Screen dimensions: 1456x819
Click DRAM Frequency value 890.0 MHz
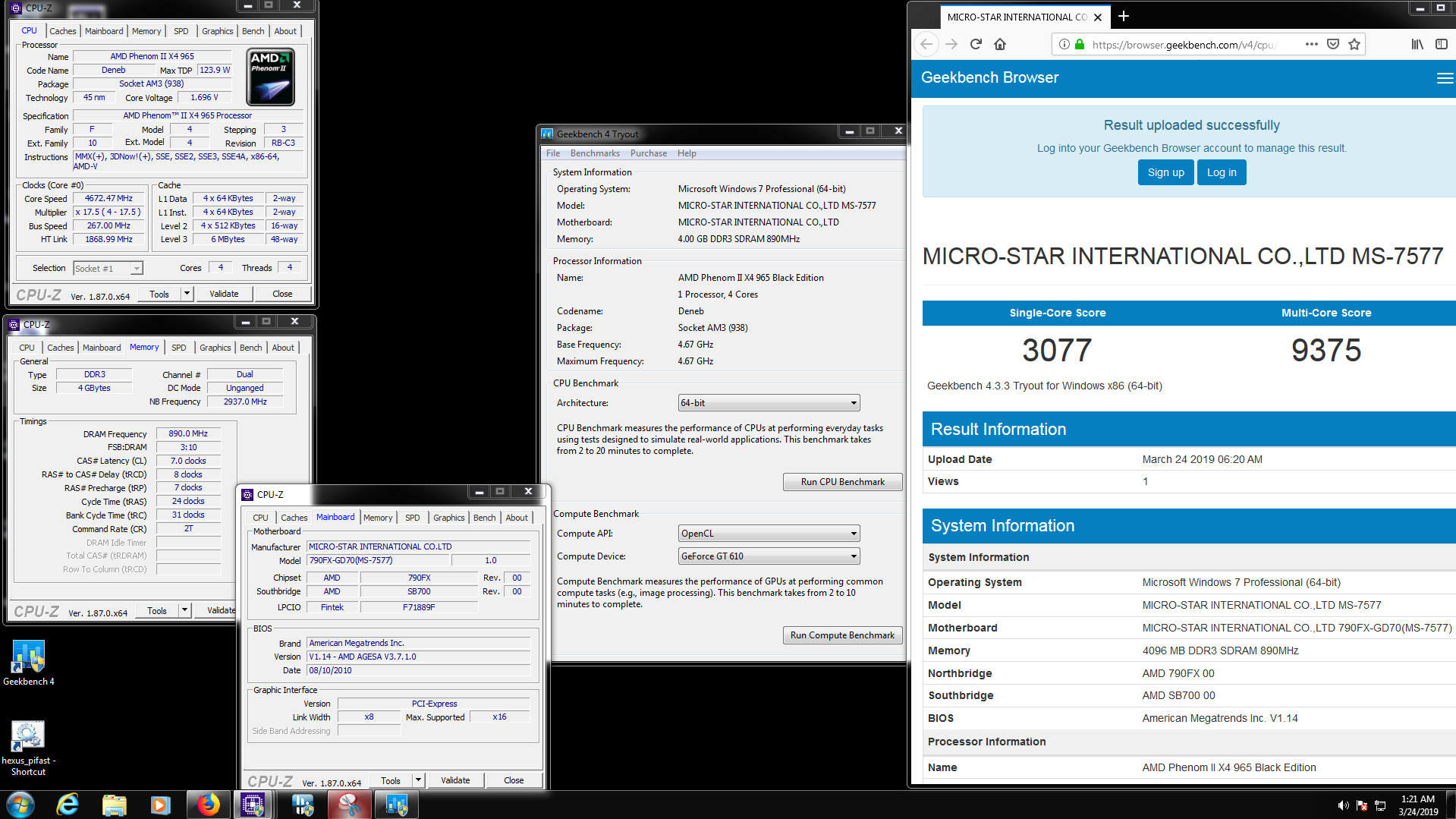pyautogui.click(x=188, y=433)
